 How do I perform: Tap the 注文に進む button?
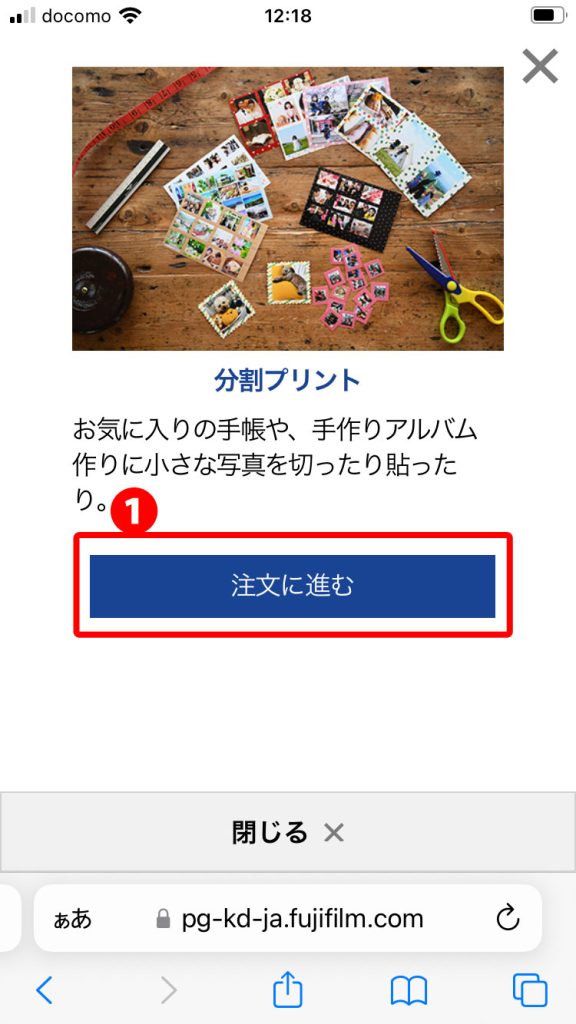292,586
